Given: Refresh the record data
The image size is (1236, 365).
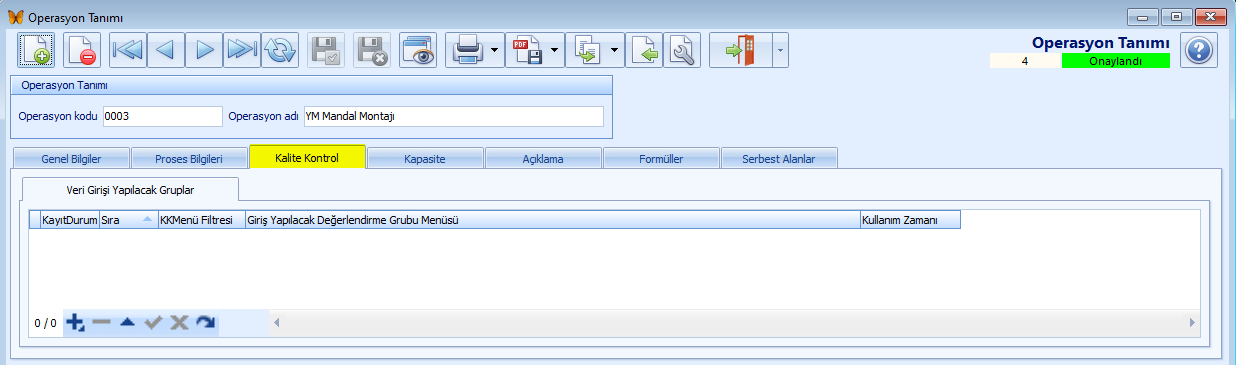Looking at the screenshot, I should [x=280, y=49].
